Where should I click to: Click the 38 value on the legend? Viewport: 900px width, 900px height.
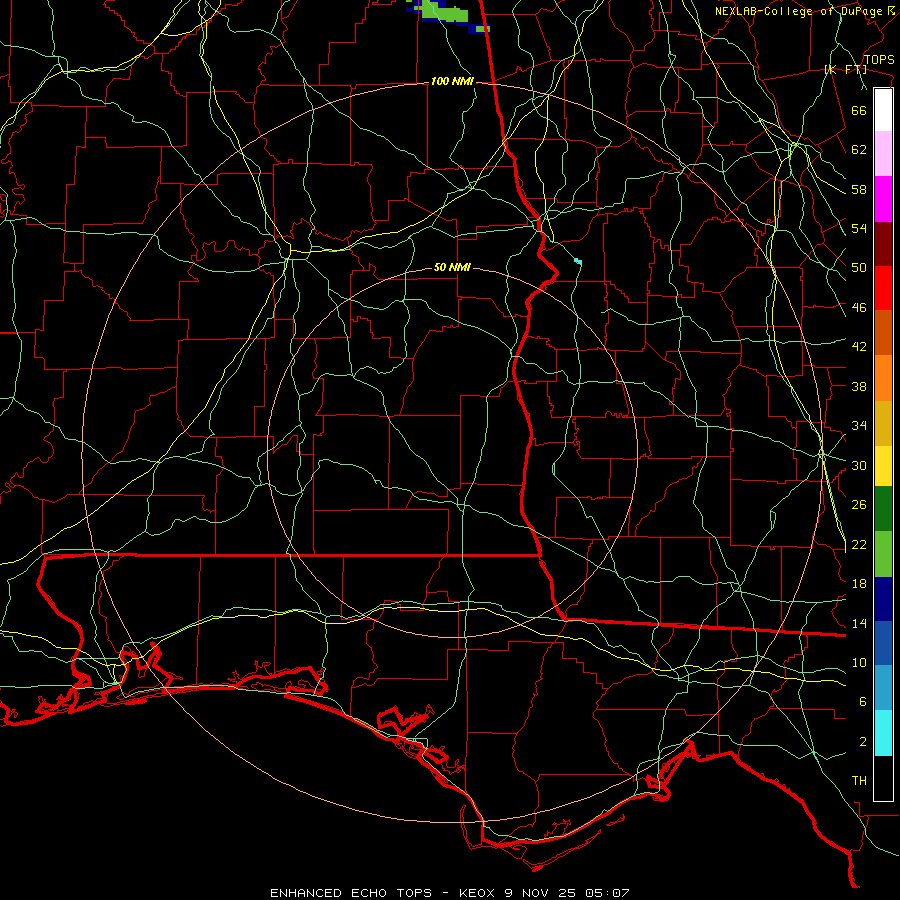click(x=859, y=386)
